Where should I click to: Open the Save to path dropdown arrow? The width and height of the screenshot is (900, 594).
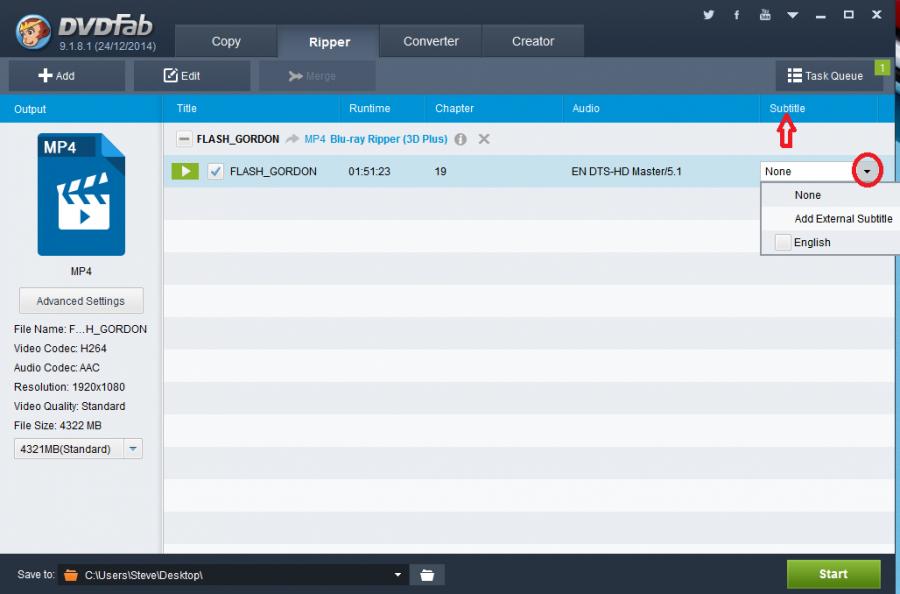pos(397,574)
